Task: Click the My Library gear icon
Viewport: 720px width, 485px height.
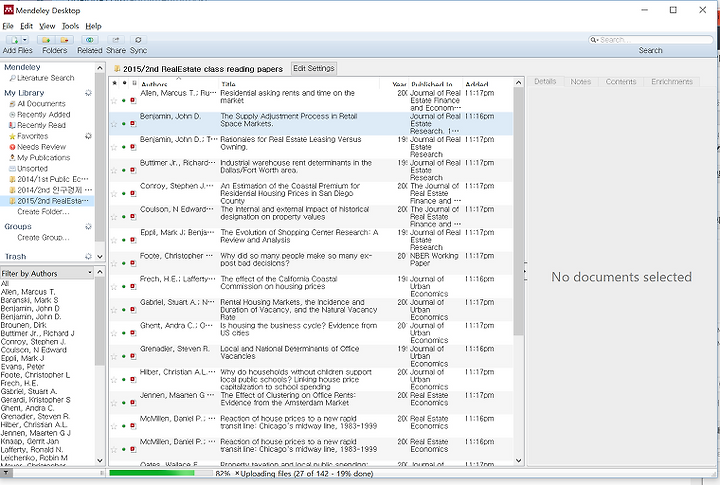Action: (x=88, y=93)
